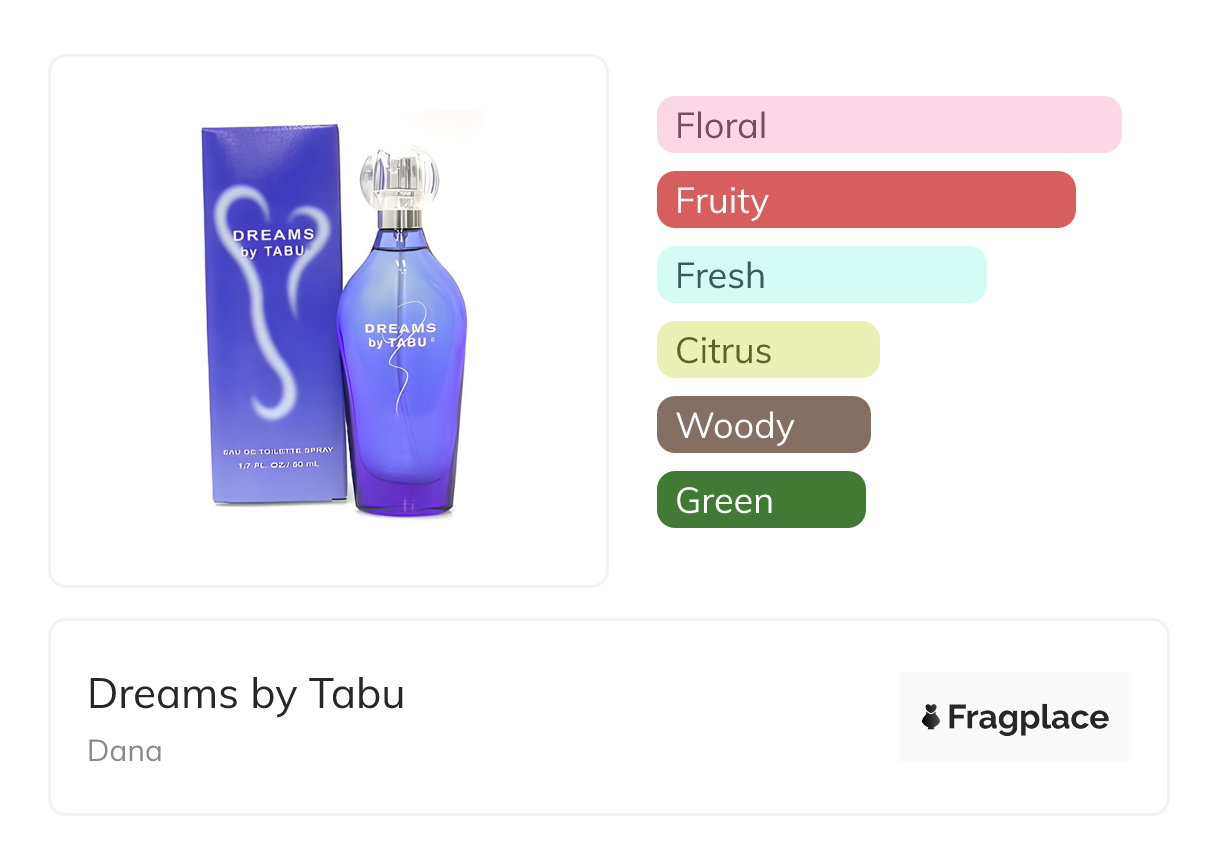The width and height of the screenshot is (1218, 864).
Task: Click the DREAMS by TABU box label
Action: 273,243
